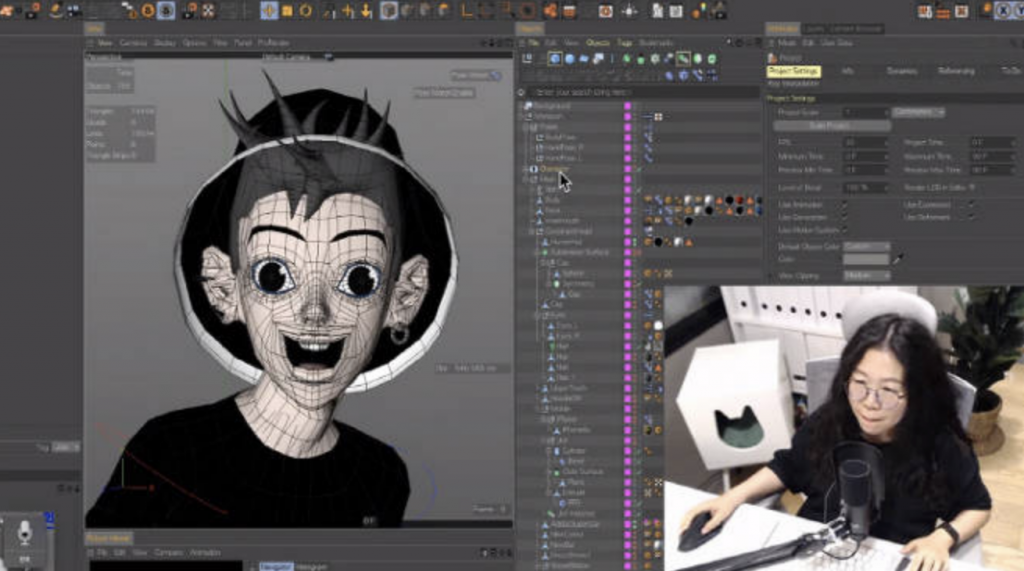This screenshot has height=571, width=1024.
Task: Click the Cube primitive icon in toolbar
Action: click(389, 10)
